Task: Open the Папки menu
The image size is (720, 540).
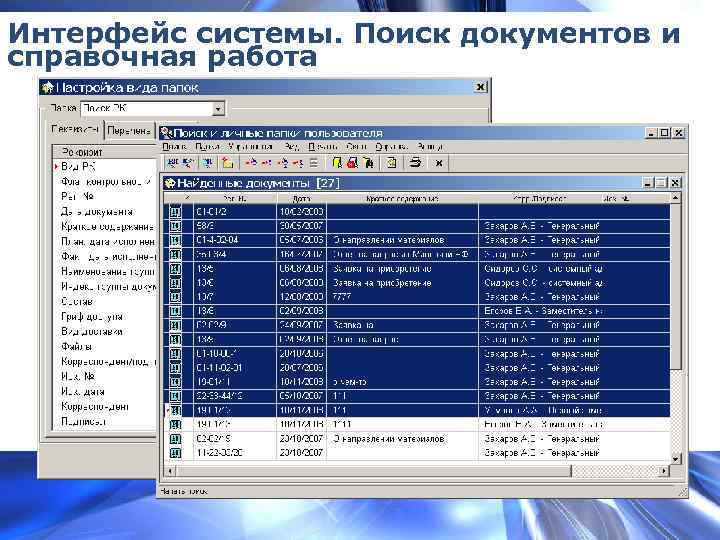Action: [x=207, y=146]
